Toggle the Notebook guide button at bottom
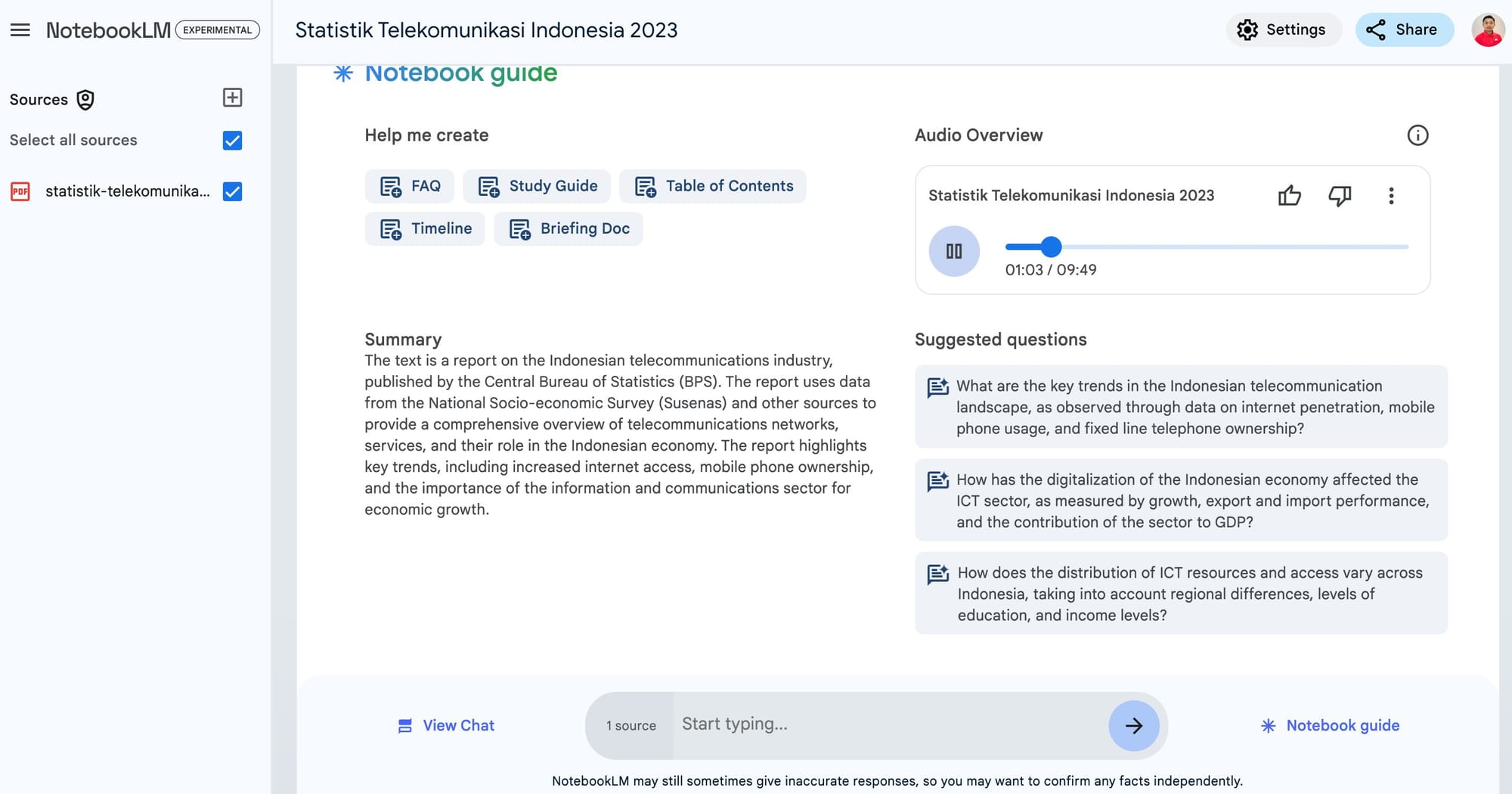1512x794 pixels. (1330, 726)
